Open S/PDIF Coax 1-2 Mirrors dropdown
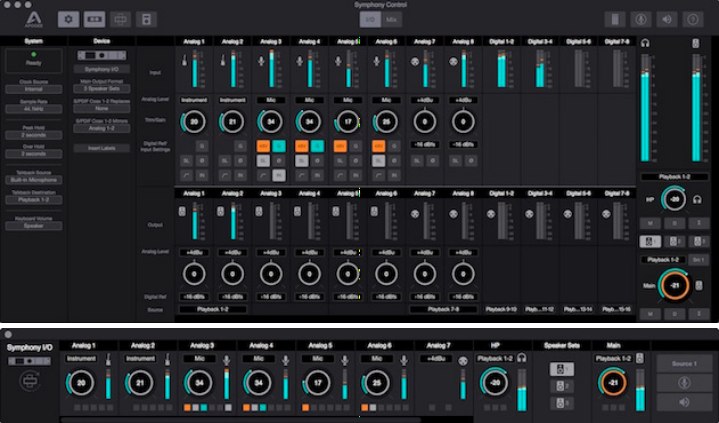 click(x=101, y=128)
